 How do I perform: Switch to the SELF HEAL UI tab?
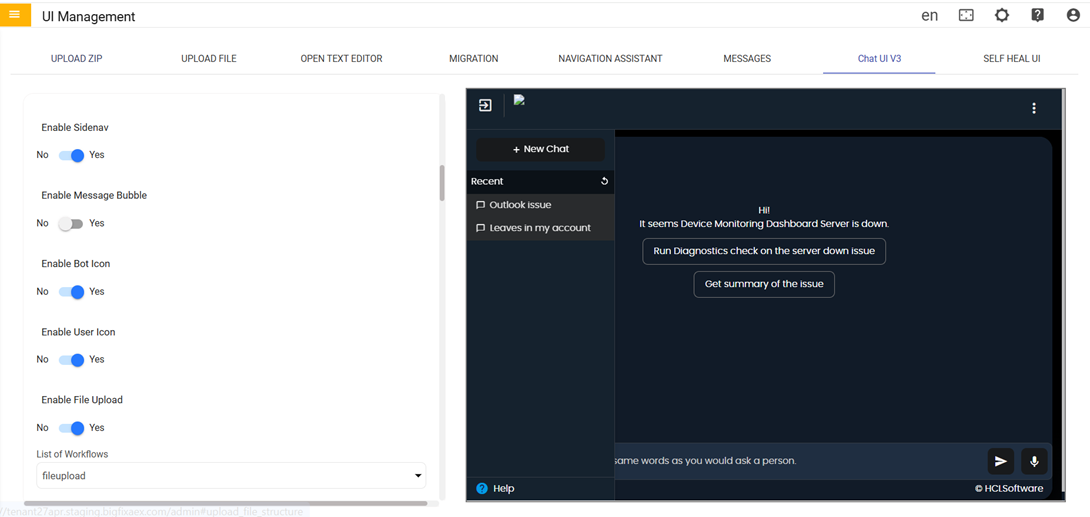point(1011,58)
